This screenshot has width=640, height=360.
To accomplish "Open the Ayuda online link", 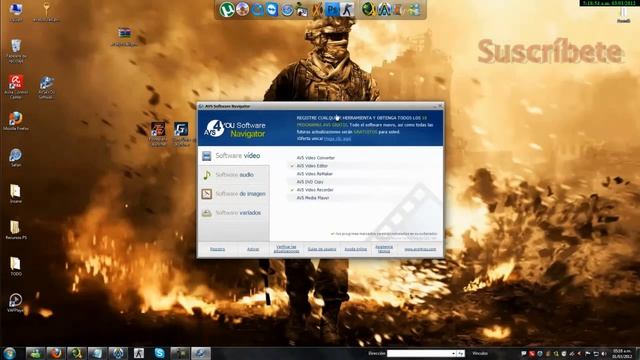I will tap(356, 249).
